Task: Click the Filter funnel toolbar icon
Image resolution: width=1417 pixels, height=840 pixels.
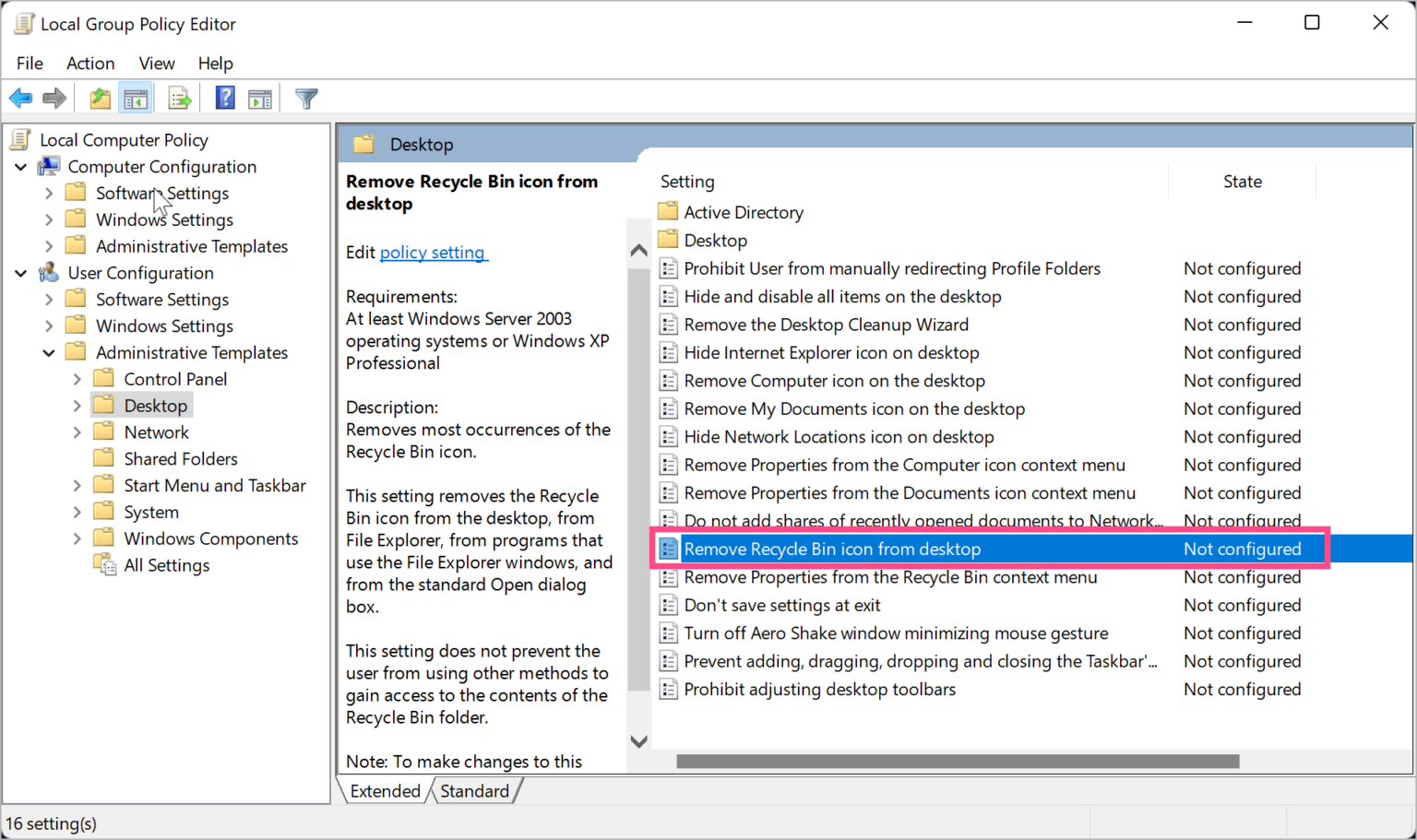Action: [306, 98]
